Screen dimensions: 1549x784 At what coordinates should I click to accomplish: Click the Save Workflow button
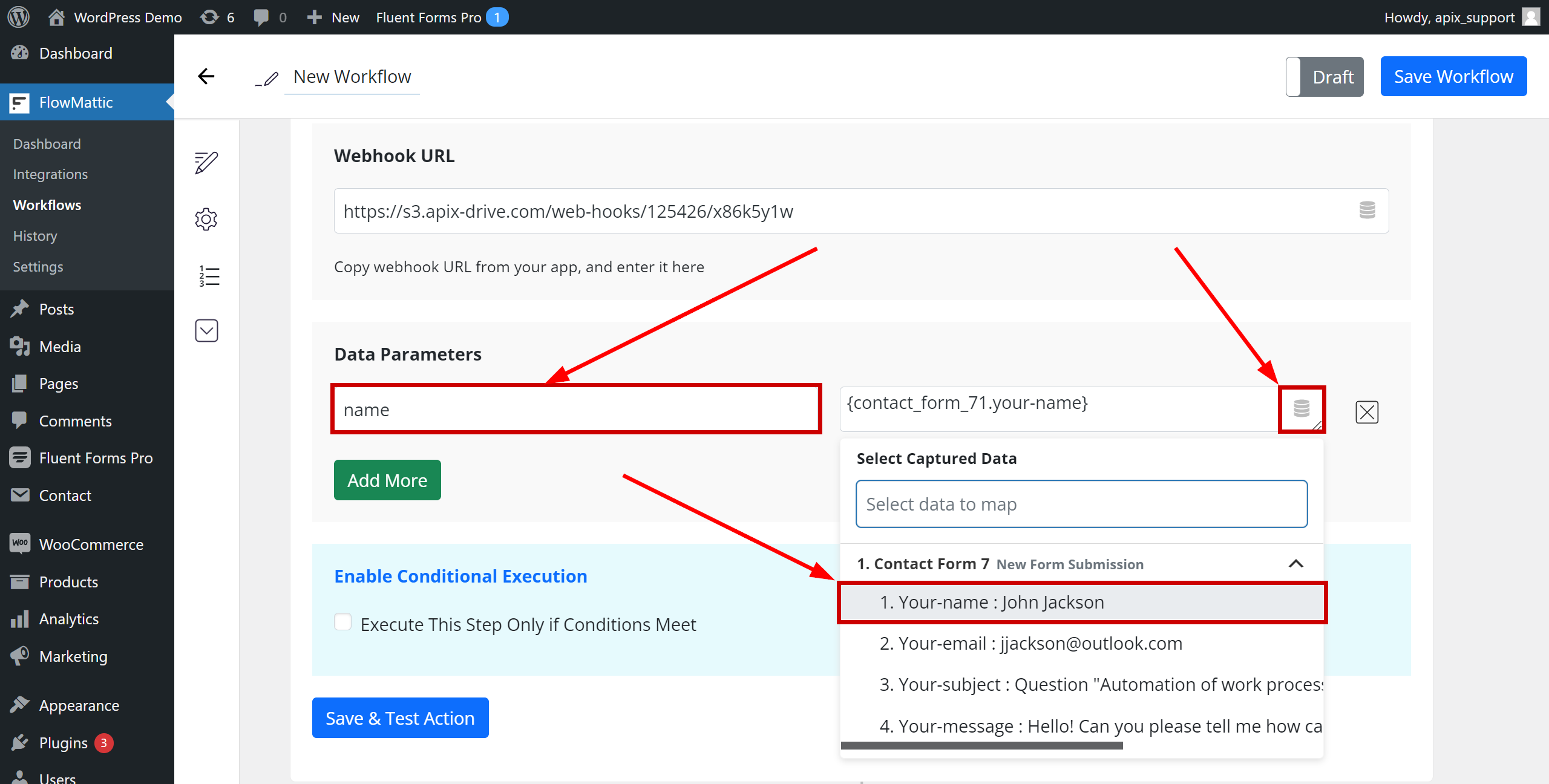[x=1453, y=76]
